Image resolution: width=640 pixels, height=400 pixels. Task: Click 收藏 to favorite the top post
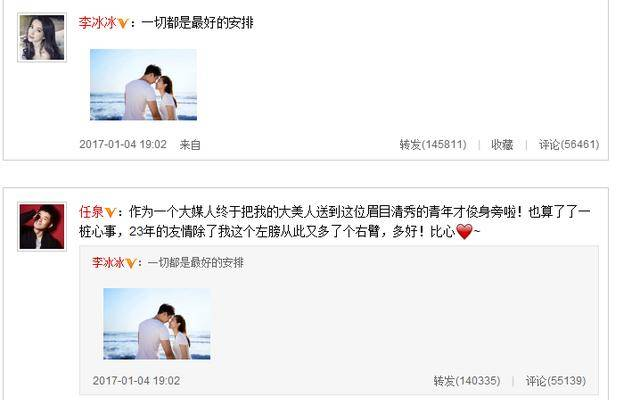click(x=502, y=144)
